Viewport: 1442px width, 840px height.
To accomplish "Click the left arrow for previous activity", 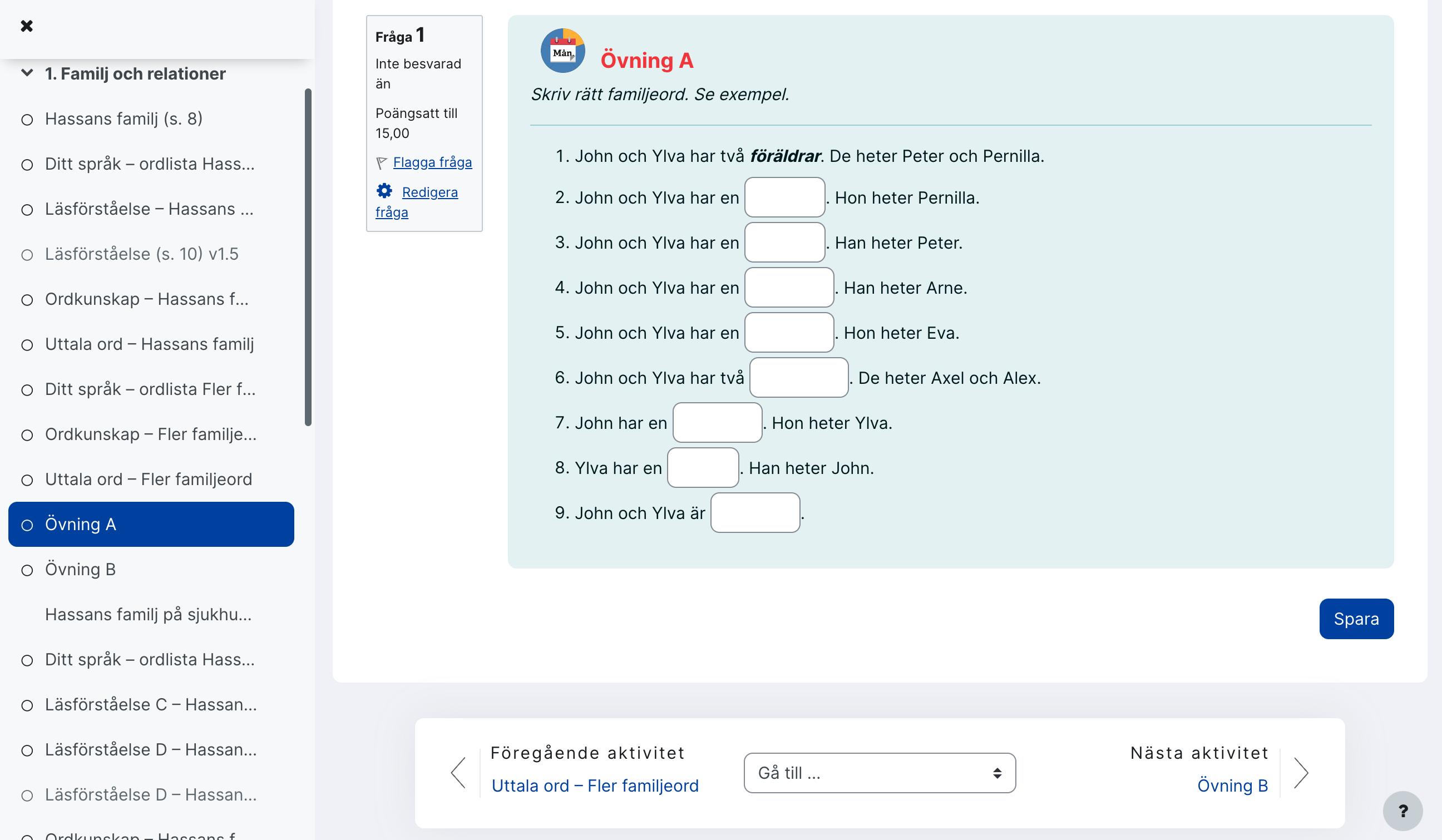I will click(458, 773).
